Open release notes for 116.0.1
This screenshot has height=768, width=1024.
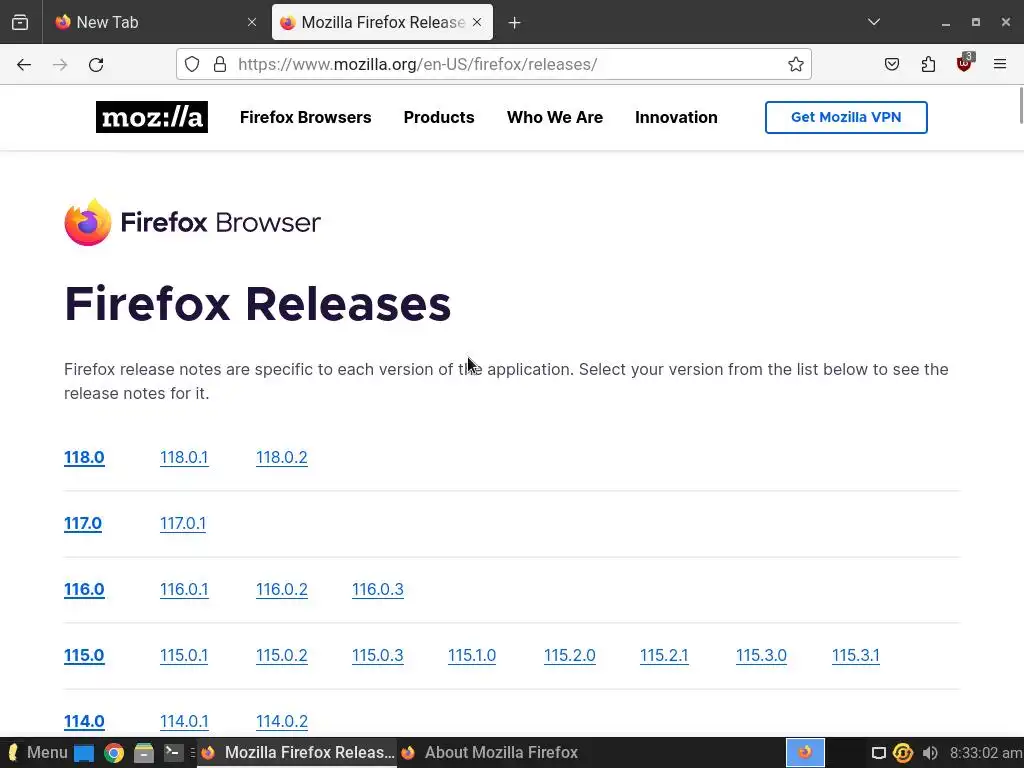point(184,589)
